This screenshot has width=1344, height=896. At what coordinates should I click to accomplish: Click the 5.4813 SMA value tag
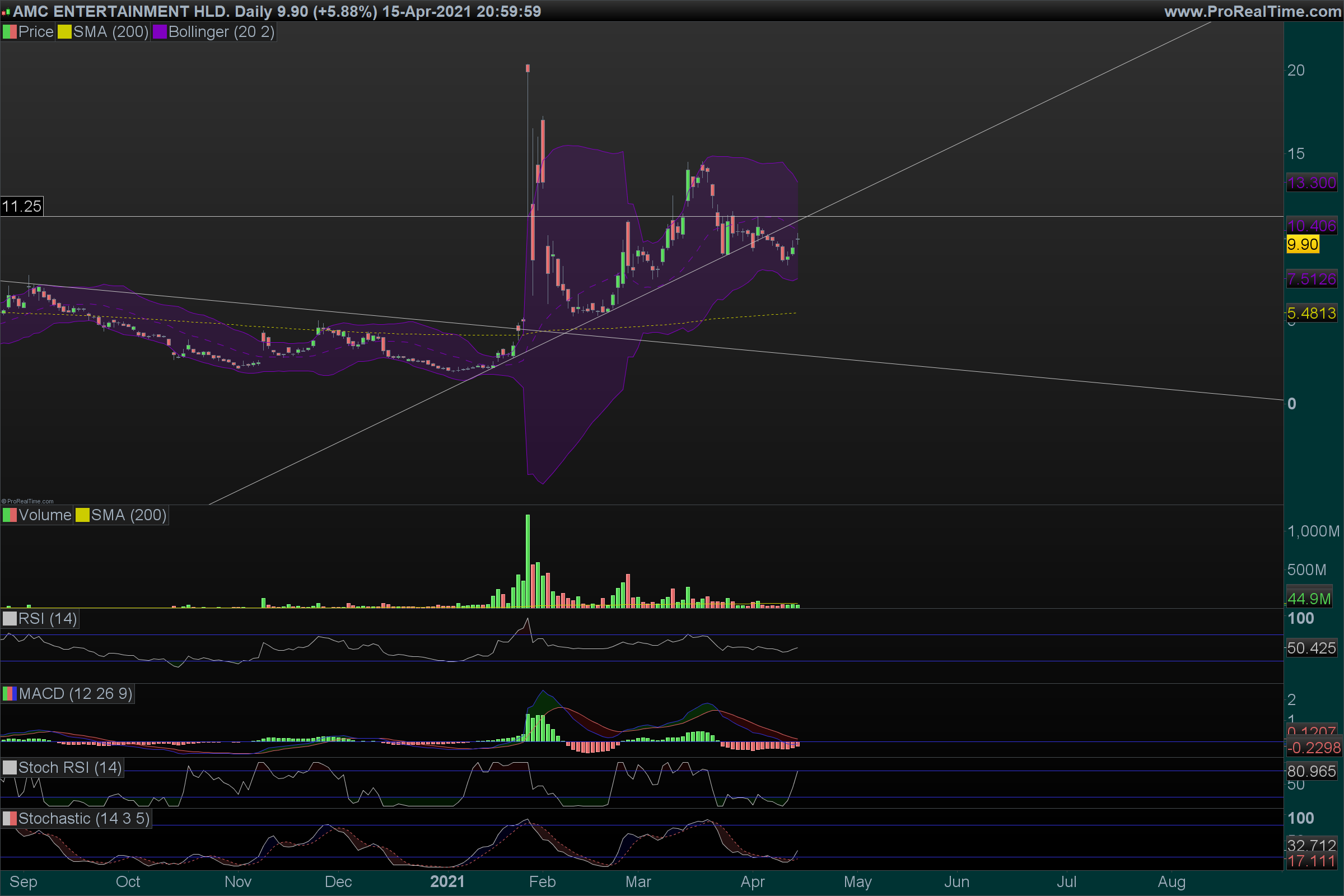(x=1312, y=313)
